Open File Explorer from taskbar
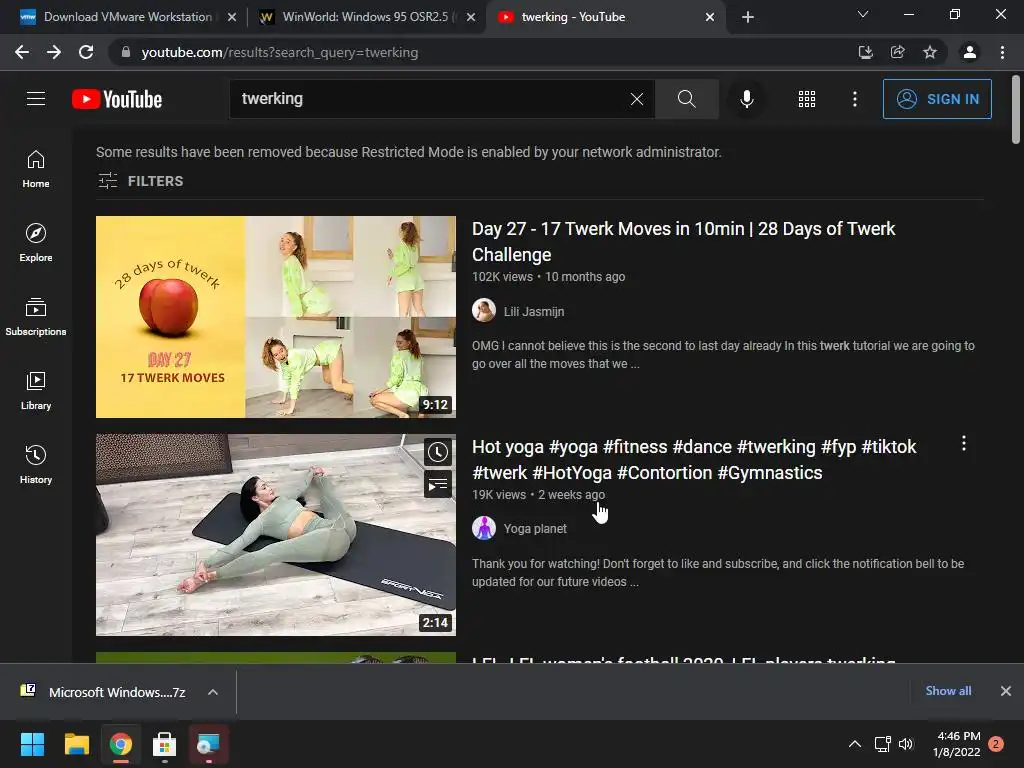This screenshot has width=1024, height=768. tap(76, 744)
